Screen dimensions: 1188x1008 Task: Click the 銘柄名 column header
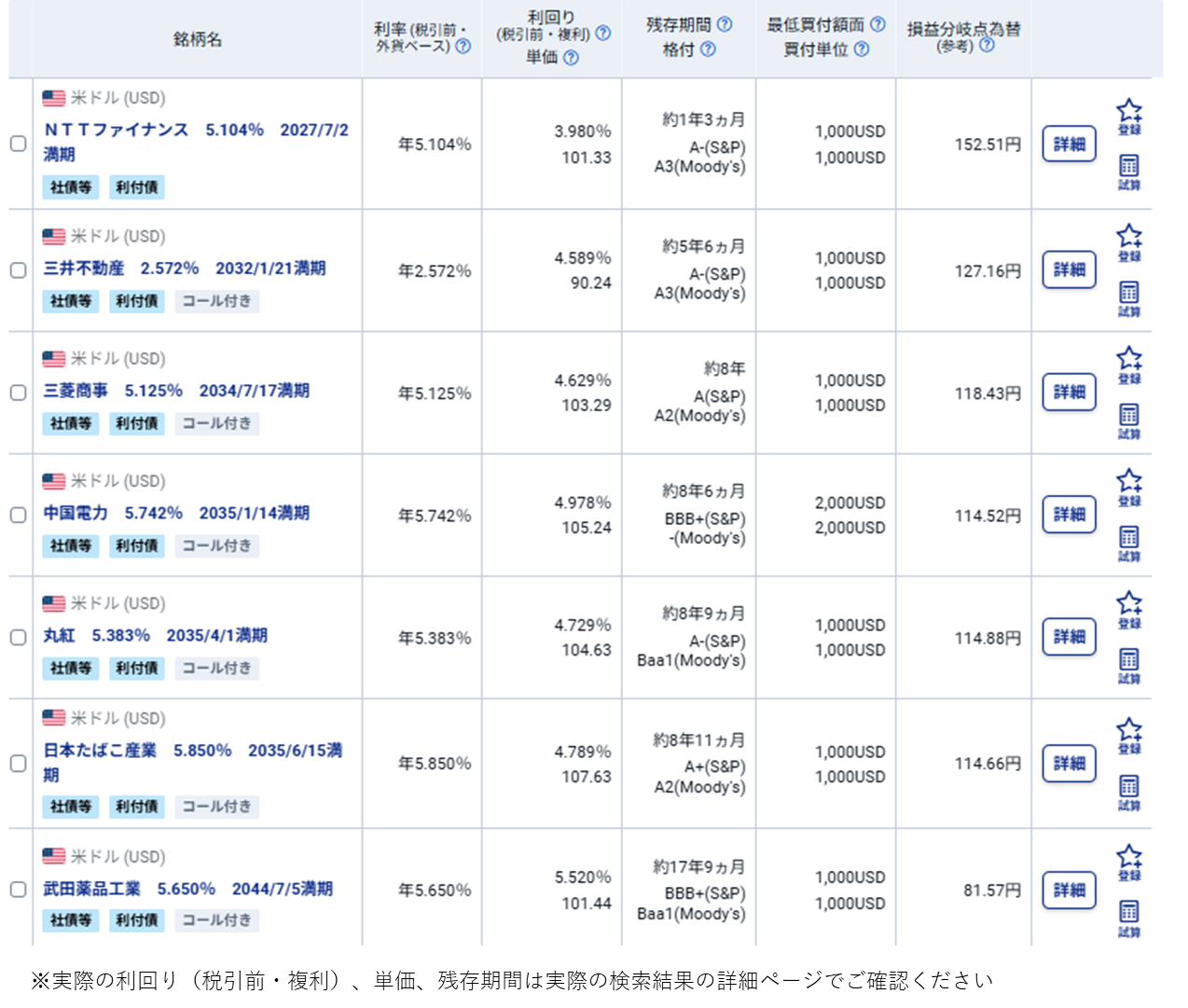click(x=198, y=39)
